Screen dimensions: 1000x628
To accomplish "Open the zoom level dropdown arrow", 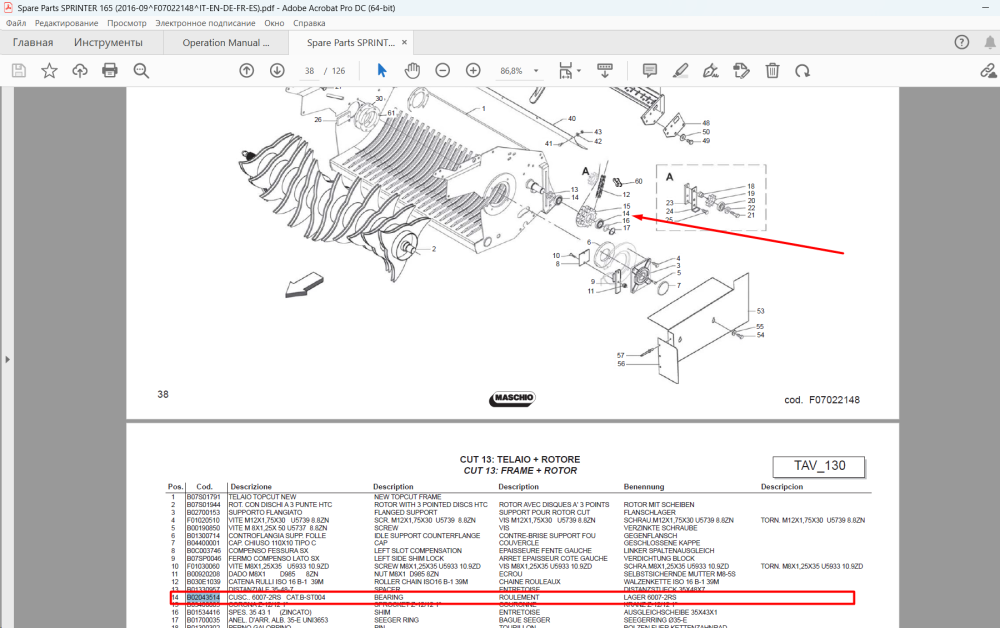I will click(536, 71).
